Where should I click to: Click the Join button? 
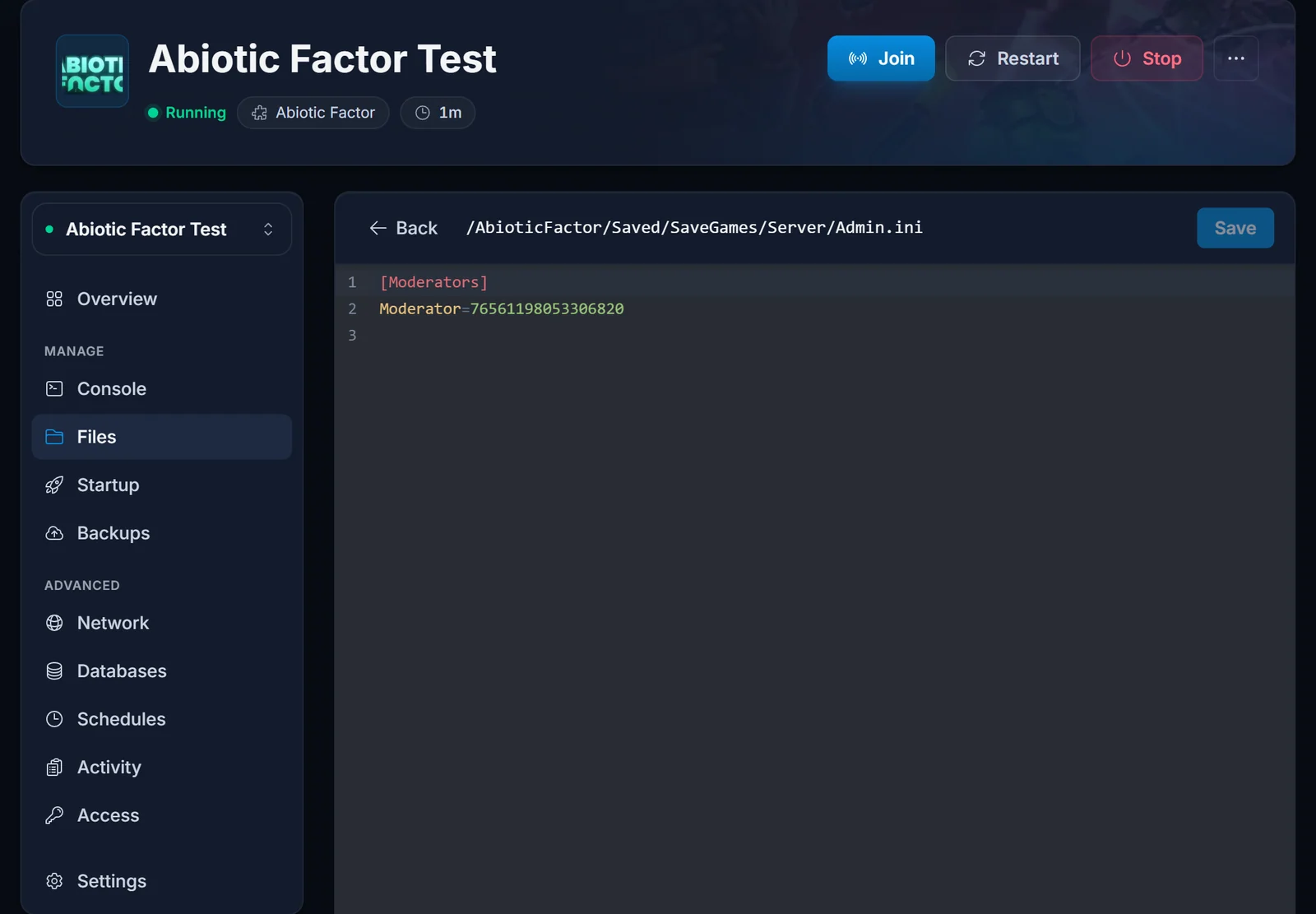[x=881, y=58]
